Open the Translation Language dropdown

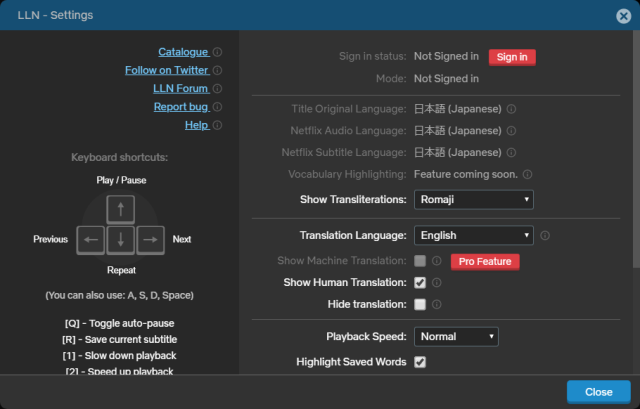(x=473, y=236)
